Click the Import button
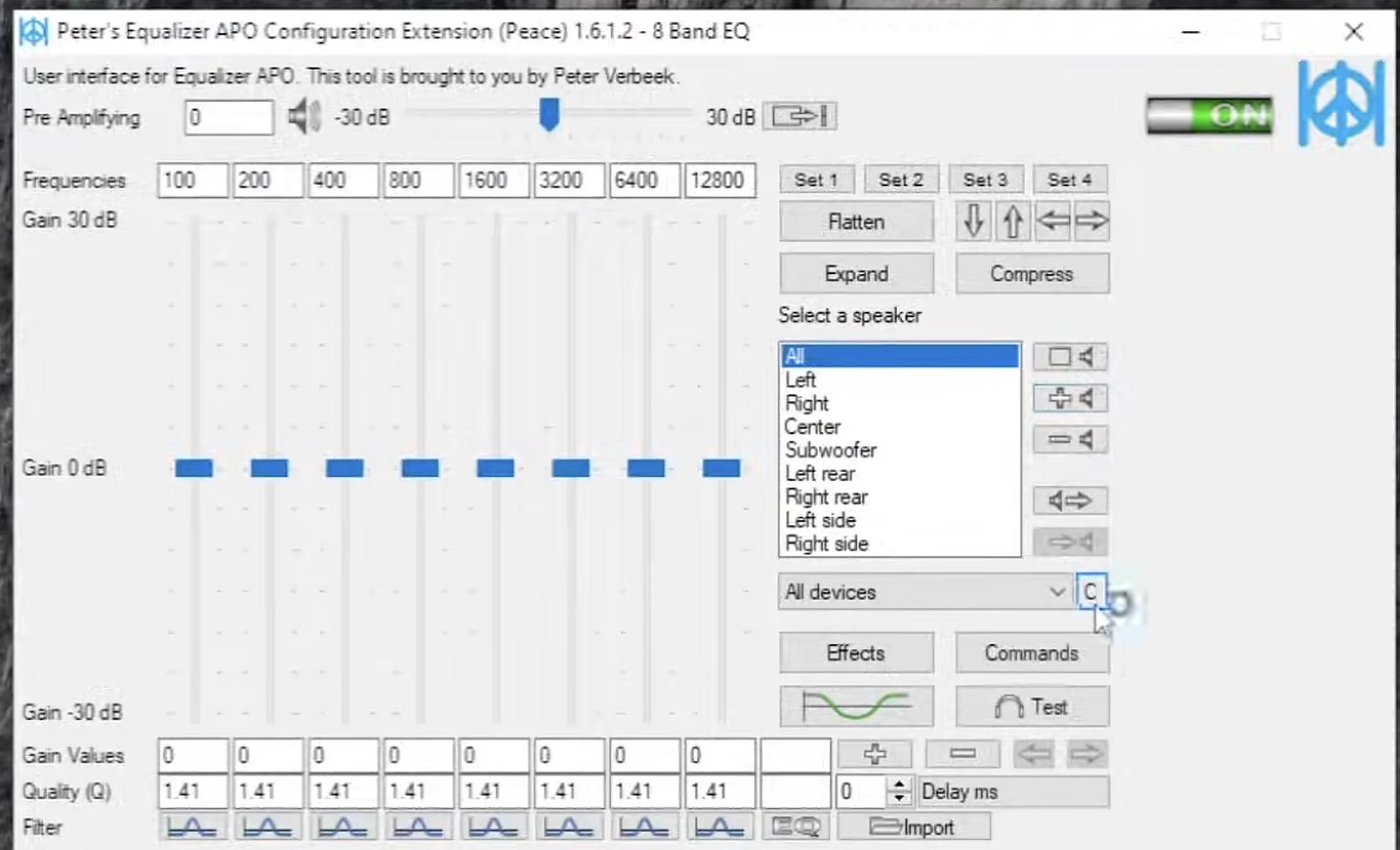Viewport: 1400px width, 850px height. 914,827
